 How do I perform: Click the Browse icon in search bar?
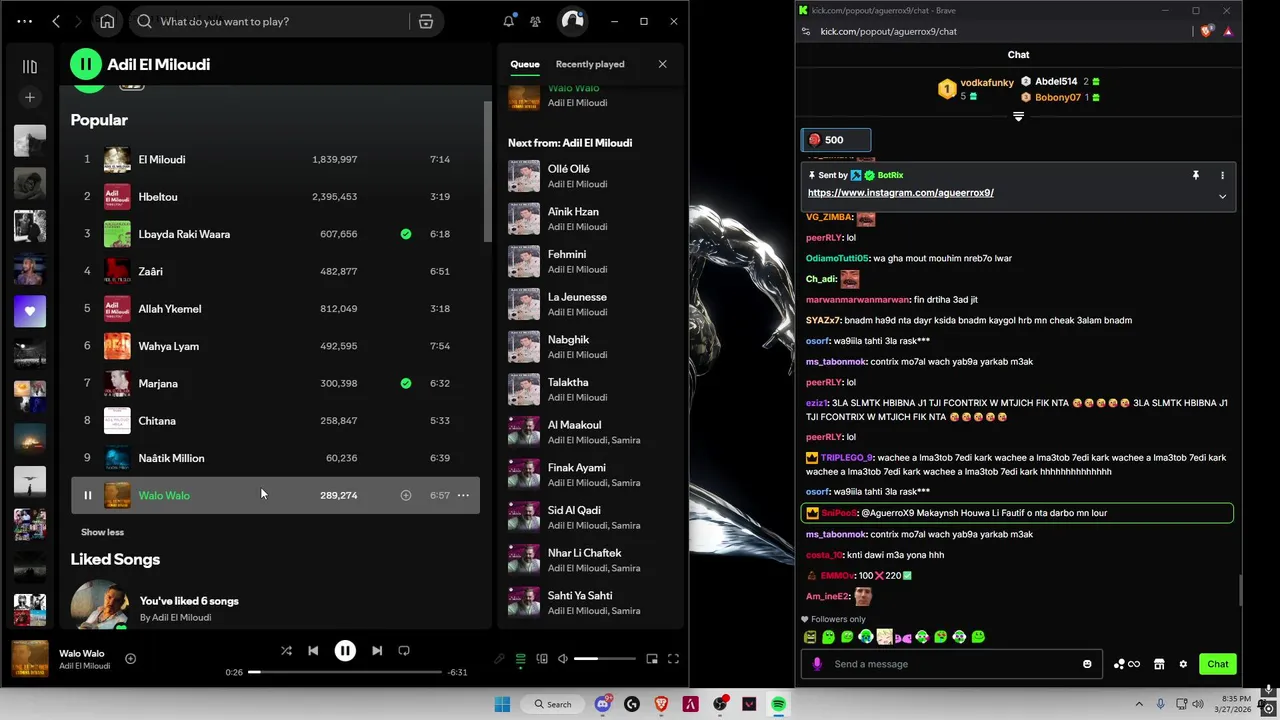pyautogui.click(x=426, y=21)
